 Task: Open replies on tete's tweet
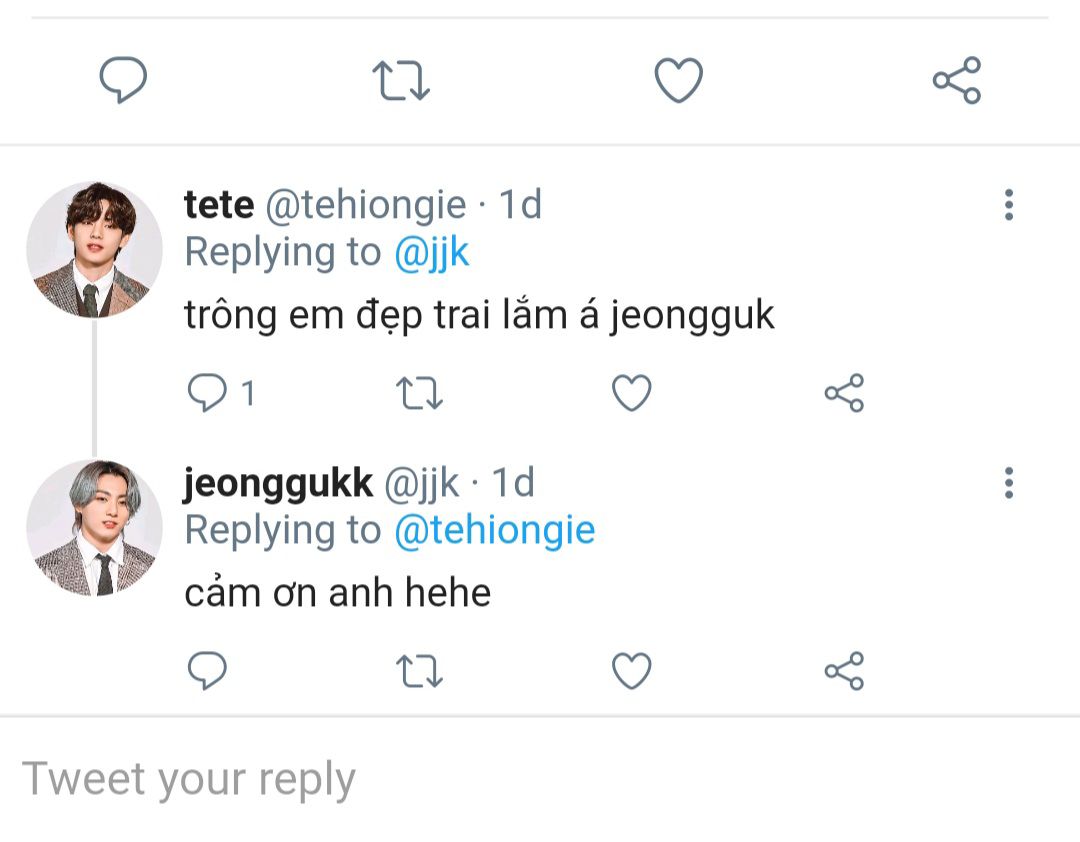[208, 393]
